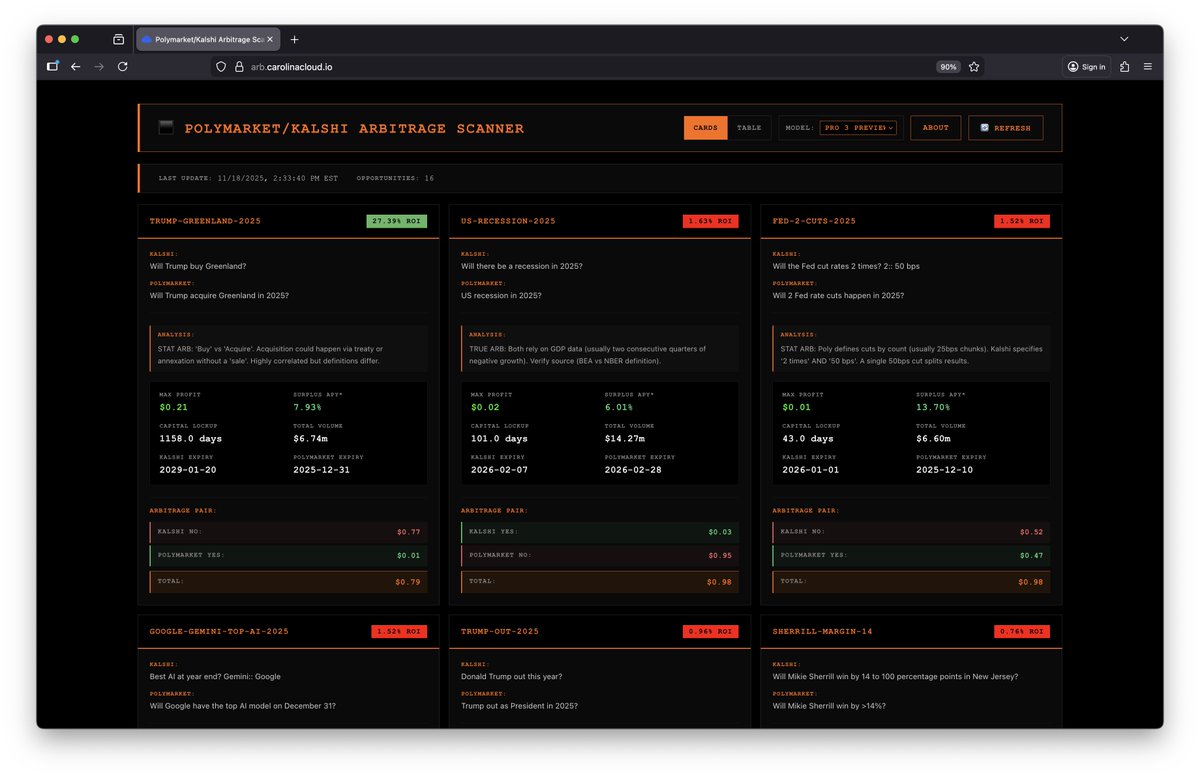This screenshot has width=1200, height=777.
Task: Select the Polymarket/Kalshi Arbitrage browser tab
Action: [x=208, y=39]
